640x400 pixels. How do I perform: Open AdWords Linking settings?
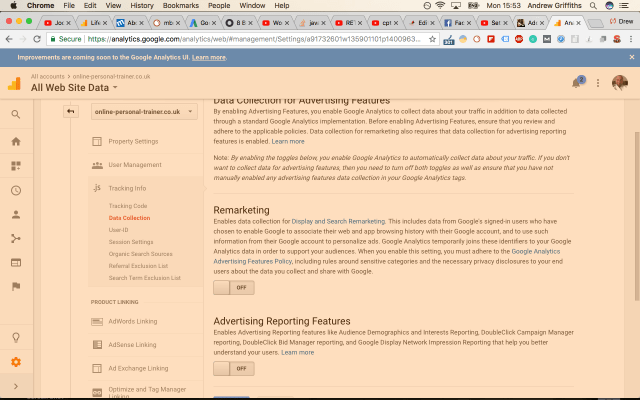click(x=134, y=321)
